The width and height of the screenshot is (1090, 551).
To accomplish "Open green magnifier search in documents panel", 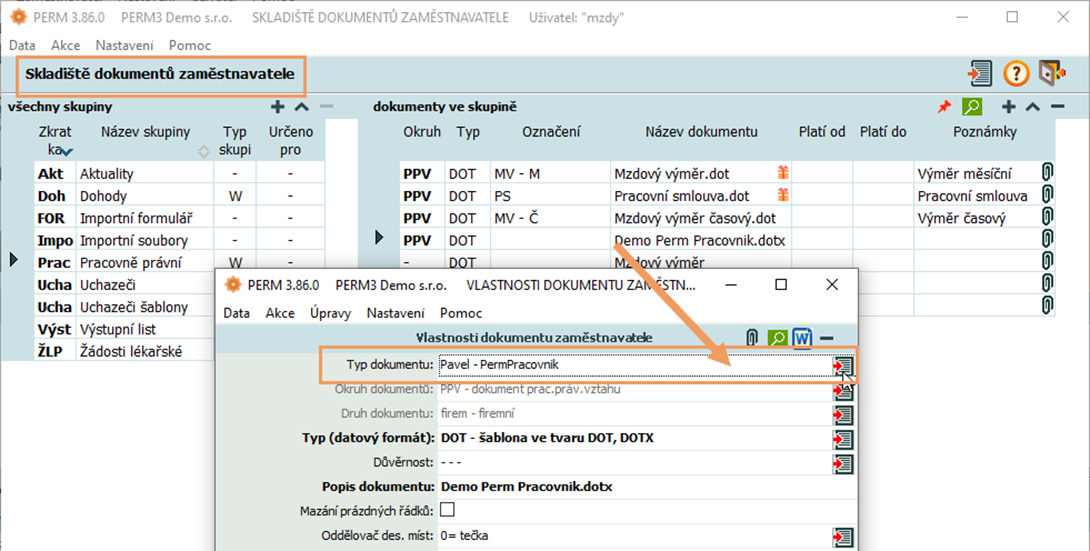I will pyautogui.click(x=972, y=106).
